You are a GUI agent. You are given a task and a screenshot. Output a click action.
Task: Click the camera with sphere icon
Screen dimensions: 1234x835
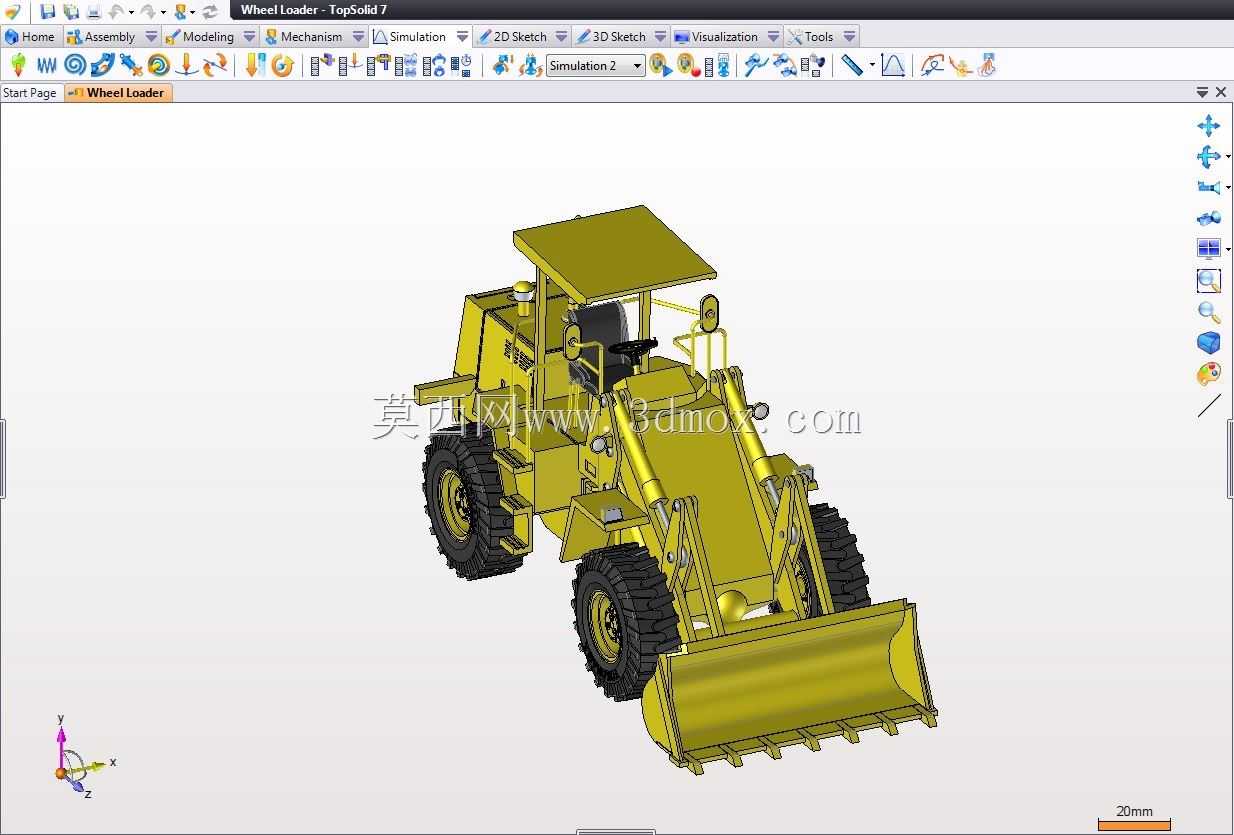click(x=1208, y=218)
